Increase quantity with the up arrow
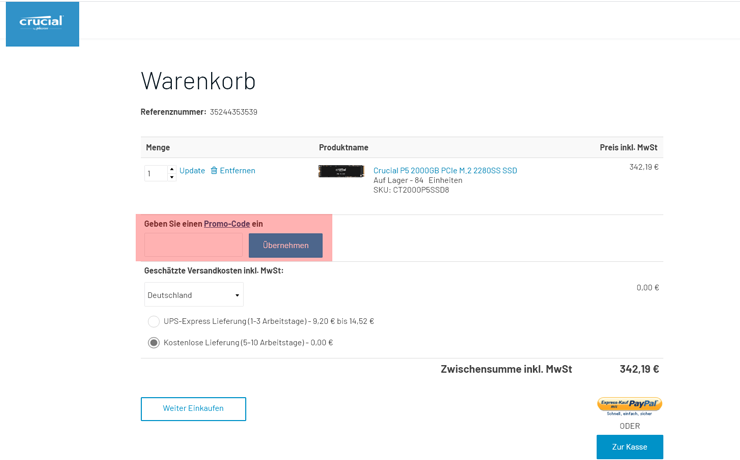This screenshot has height=460, width=740. pos(172,169)
